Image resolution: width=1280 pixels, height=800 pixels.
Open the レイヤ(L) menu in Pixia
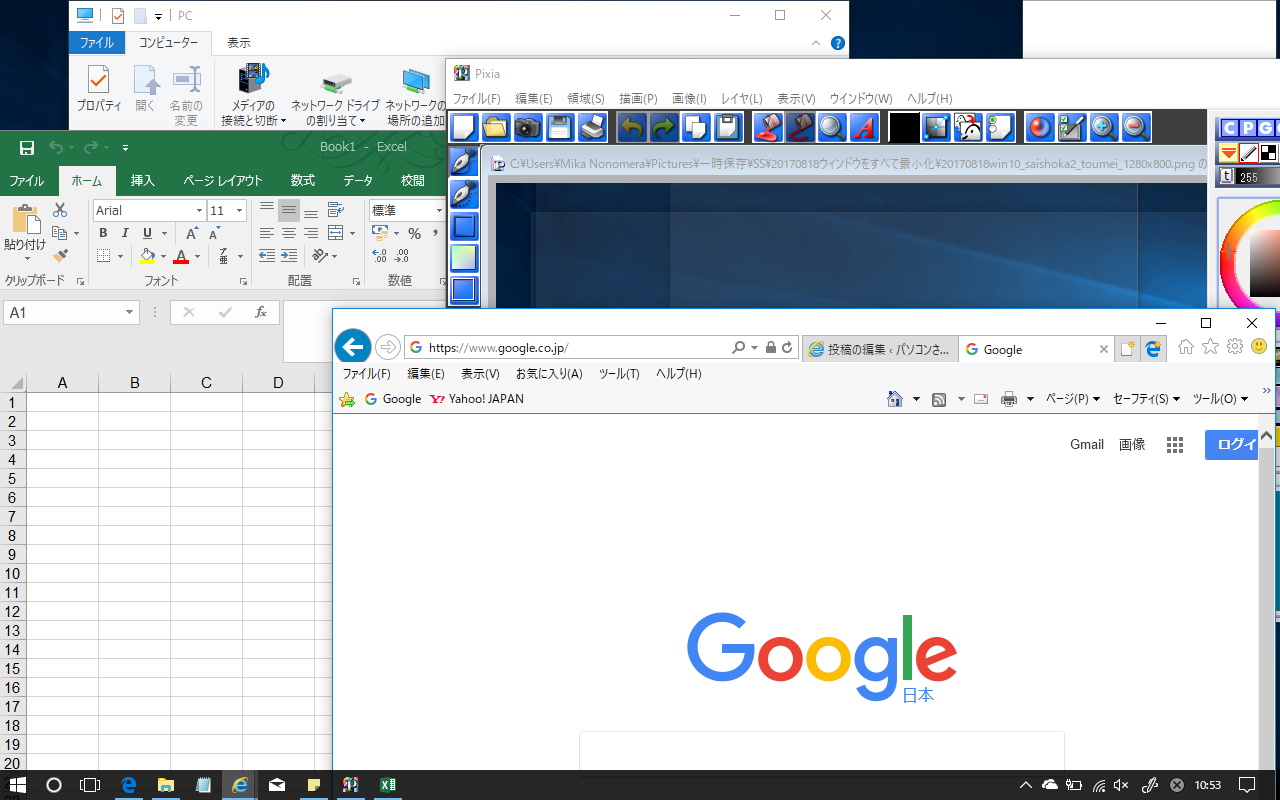point(742,99)
